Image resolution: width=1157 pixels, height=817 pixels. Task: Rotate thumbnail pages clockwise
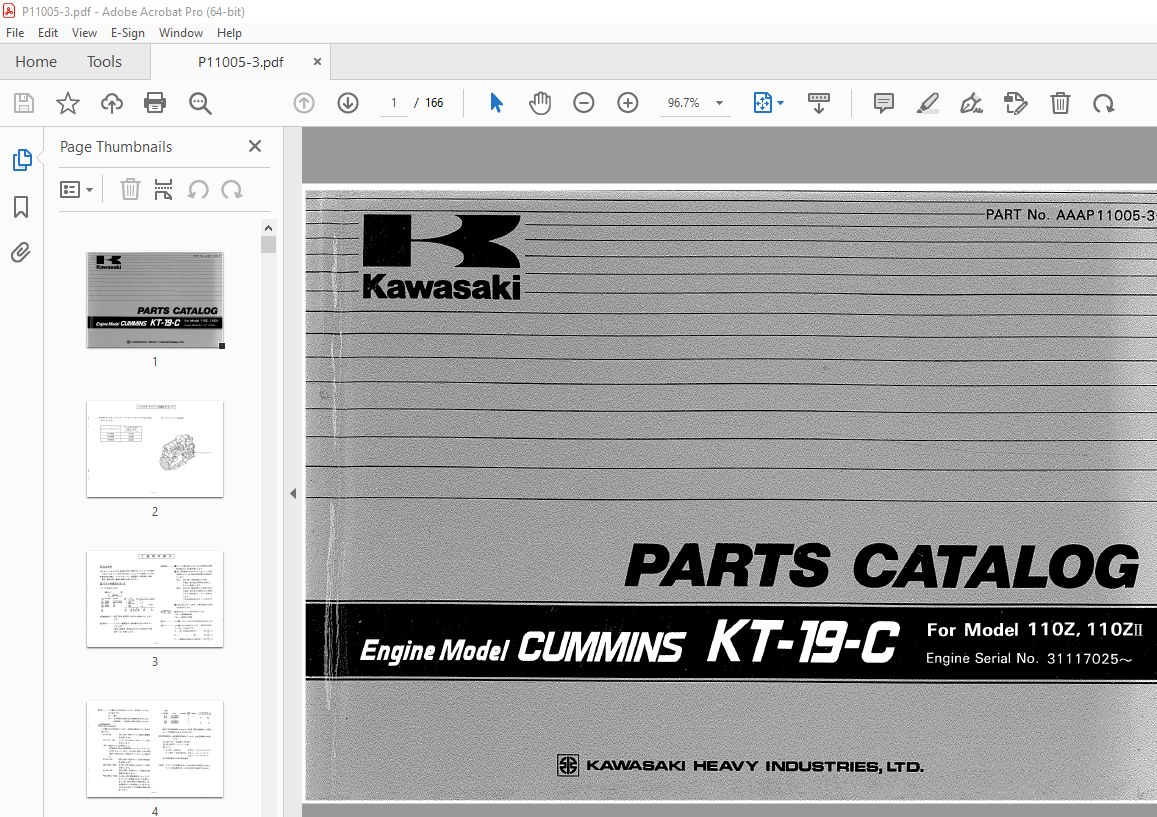coord(232,190)
